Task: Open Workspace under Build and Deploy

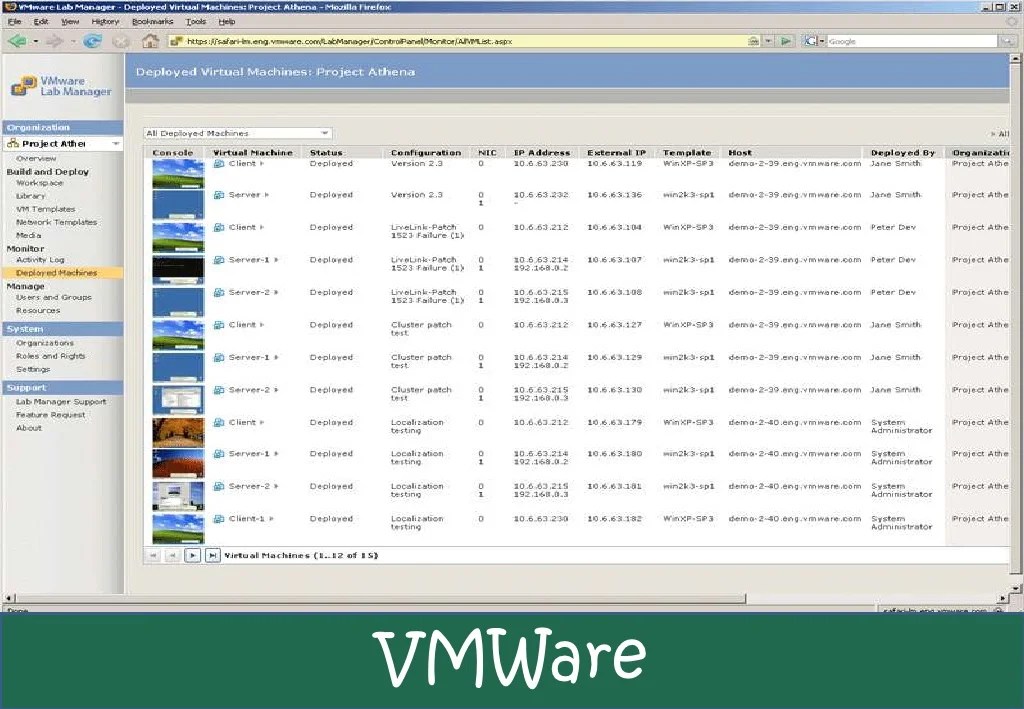Action: click(40, 183)
